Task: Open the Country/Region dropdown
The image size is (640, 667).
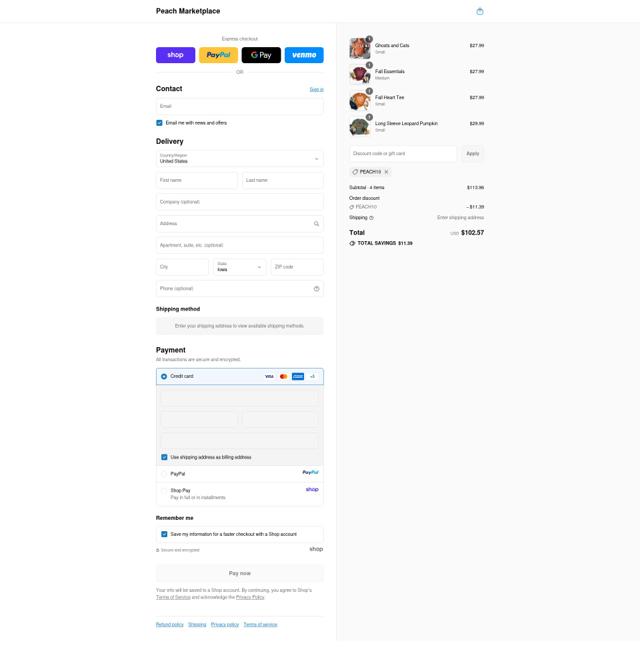Action: [239, 158]
